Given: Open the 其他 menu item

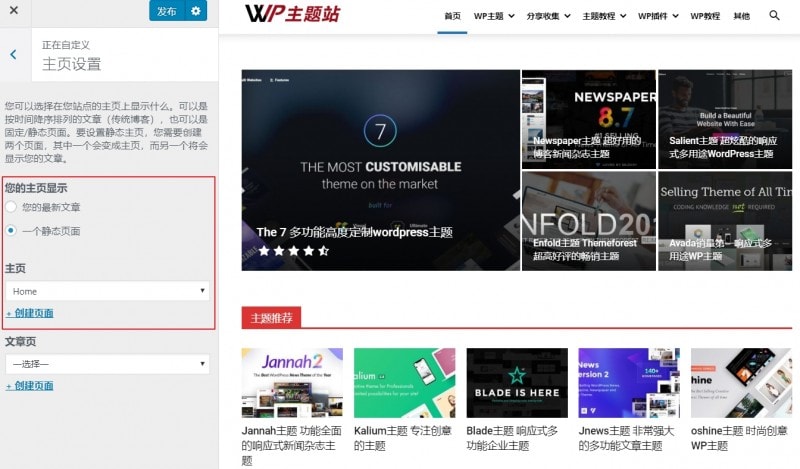Looking at the screenshot, I should point(742,16).
